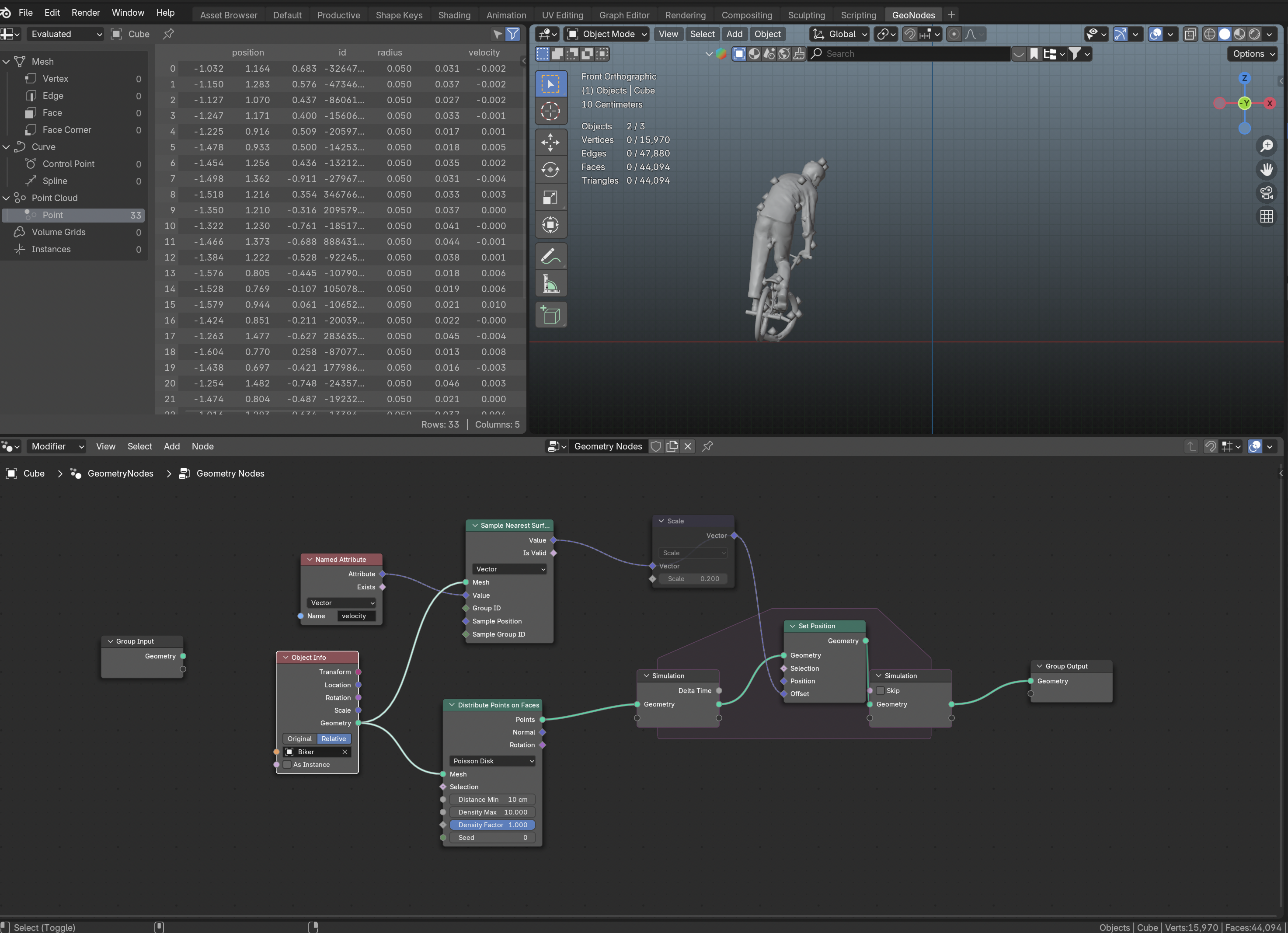Clear the Biker object field

345,752
